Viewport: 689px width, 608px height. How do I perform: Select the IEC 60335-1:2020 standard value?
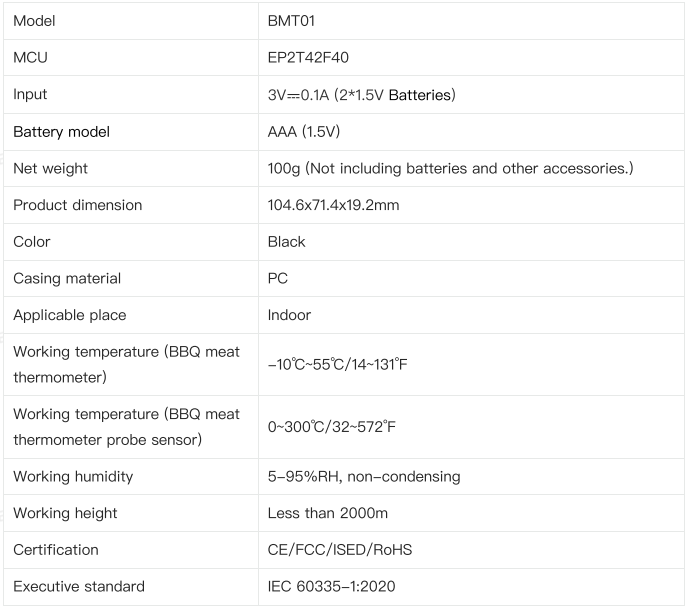pyautogui.click(x=331, y=586)
